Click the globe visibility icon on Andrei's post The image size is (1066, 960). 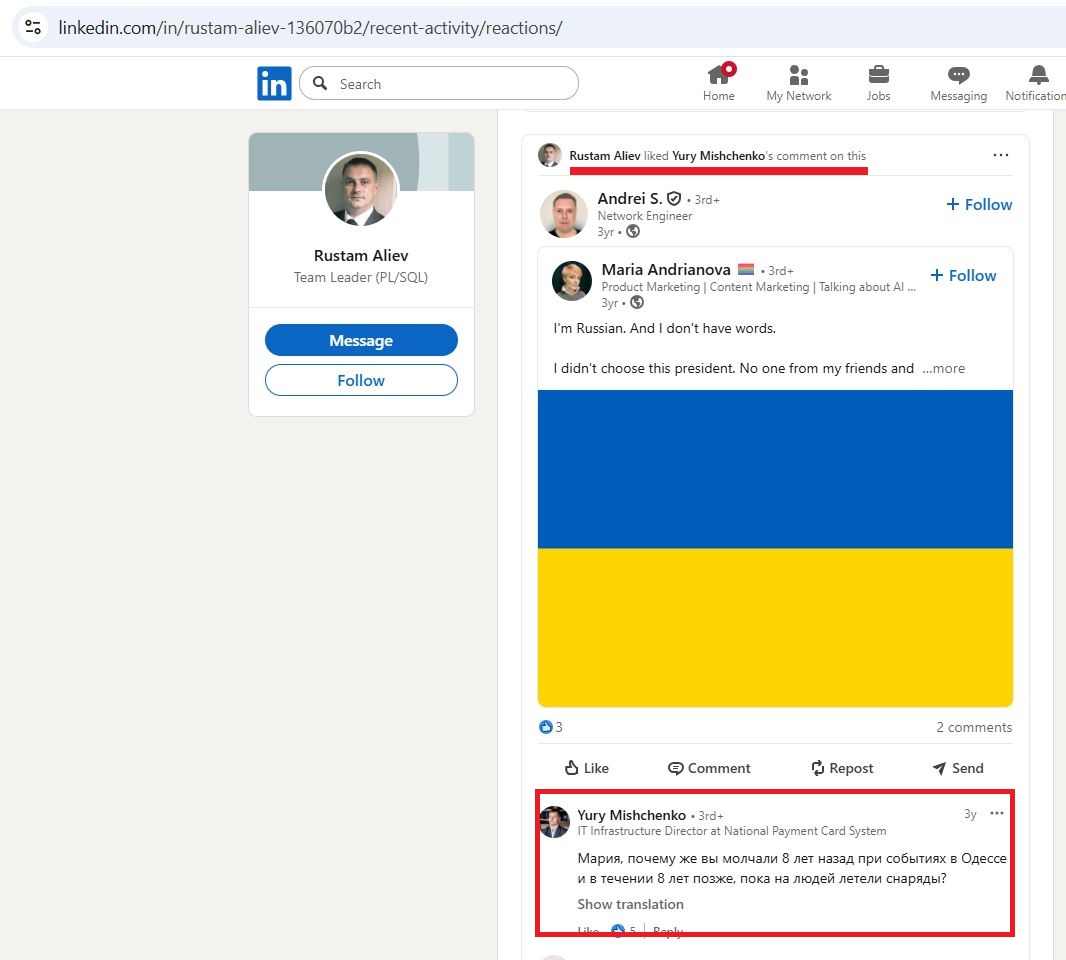[632, 230]
